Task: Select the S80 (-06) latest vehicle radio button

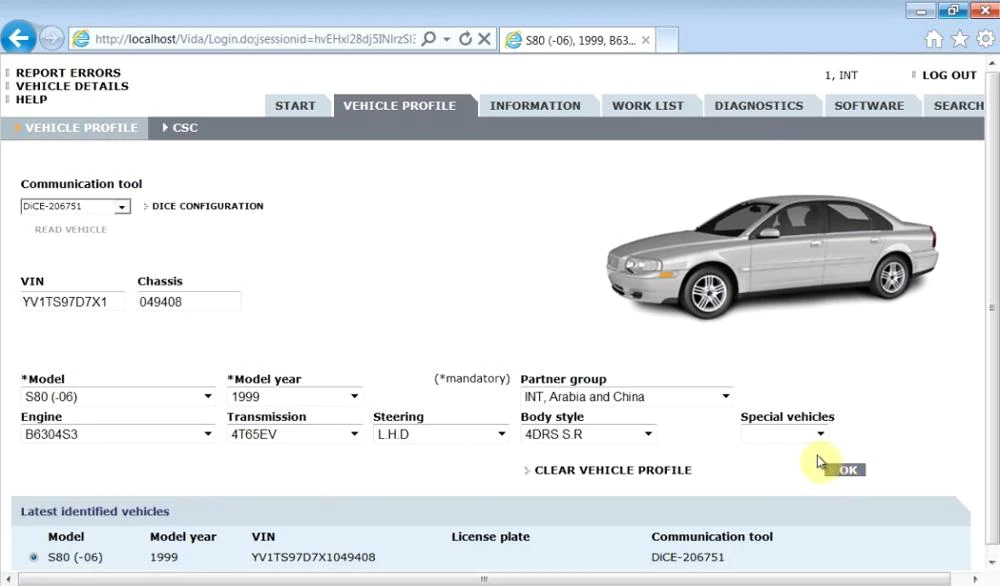Action: pos(33,557)
